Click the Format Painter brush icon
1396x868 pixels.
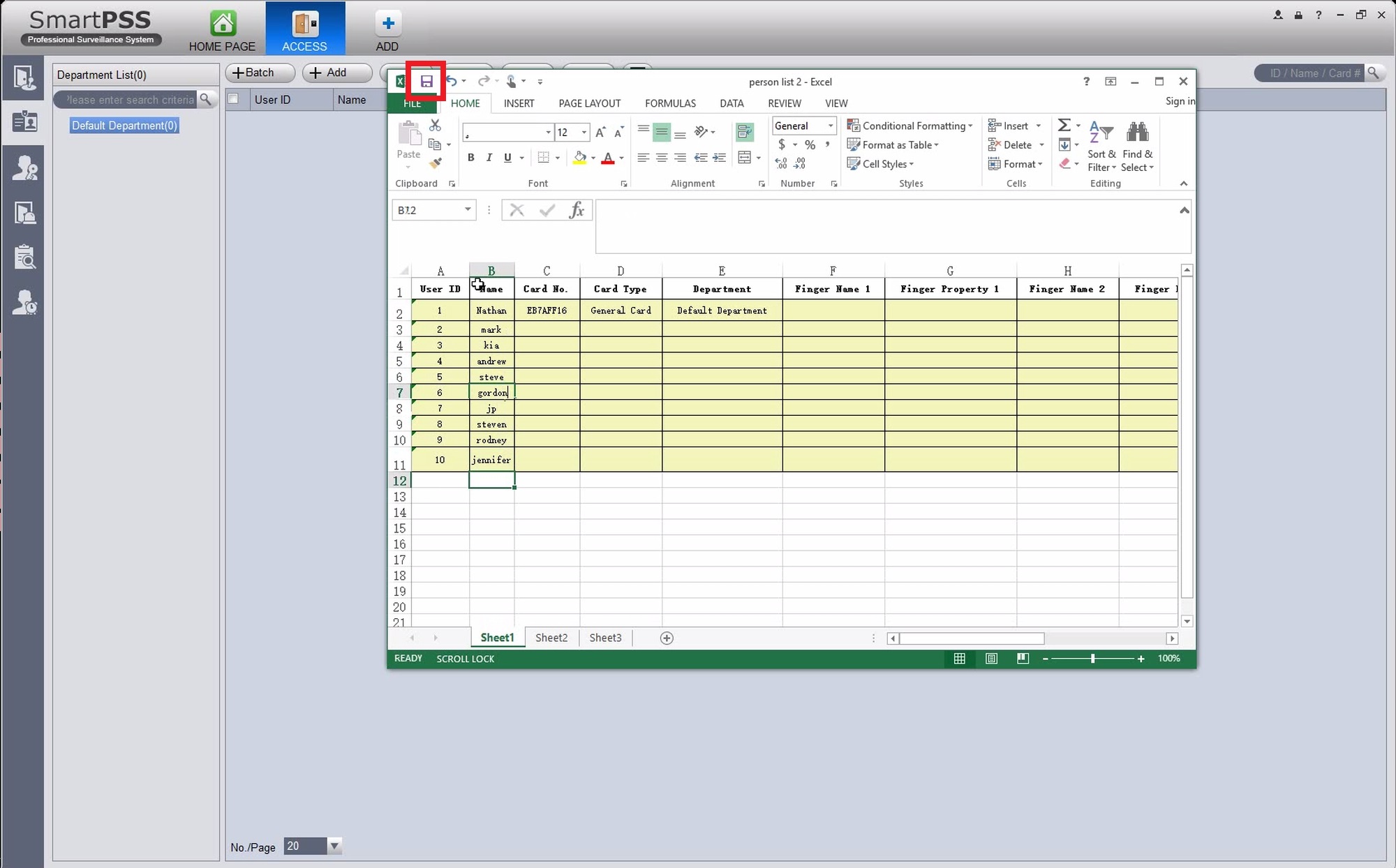[435, 163]
